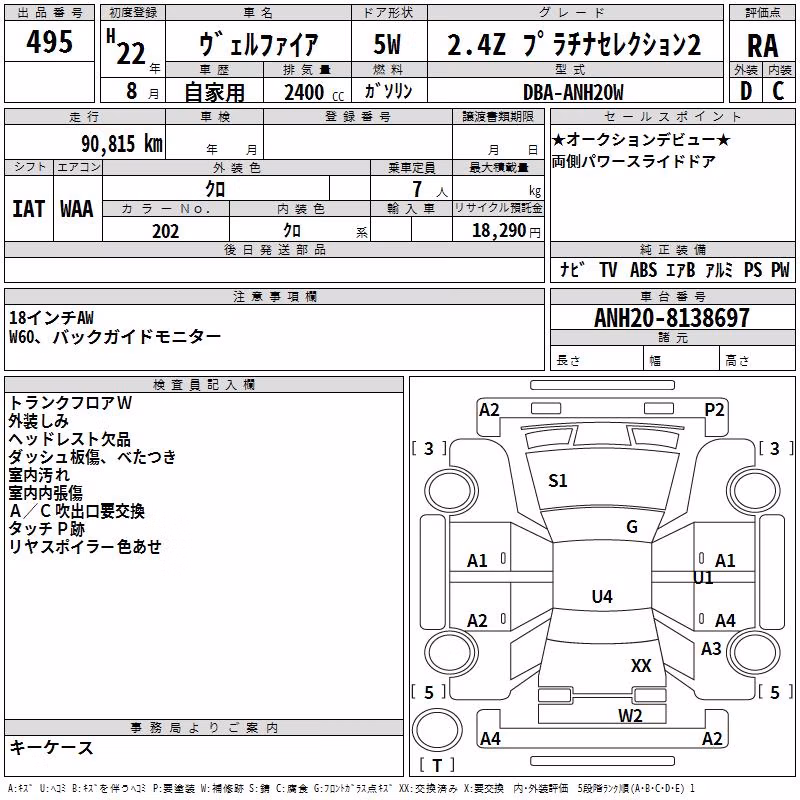
Task: Click exterior grade D
Action: [746, 91]
